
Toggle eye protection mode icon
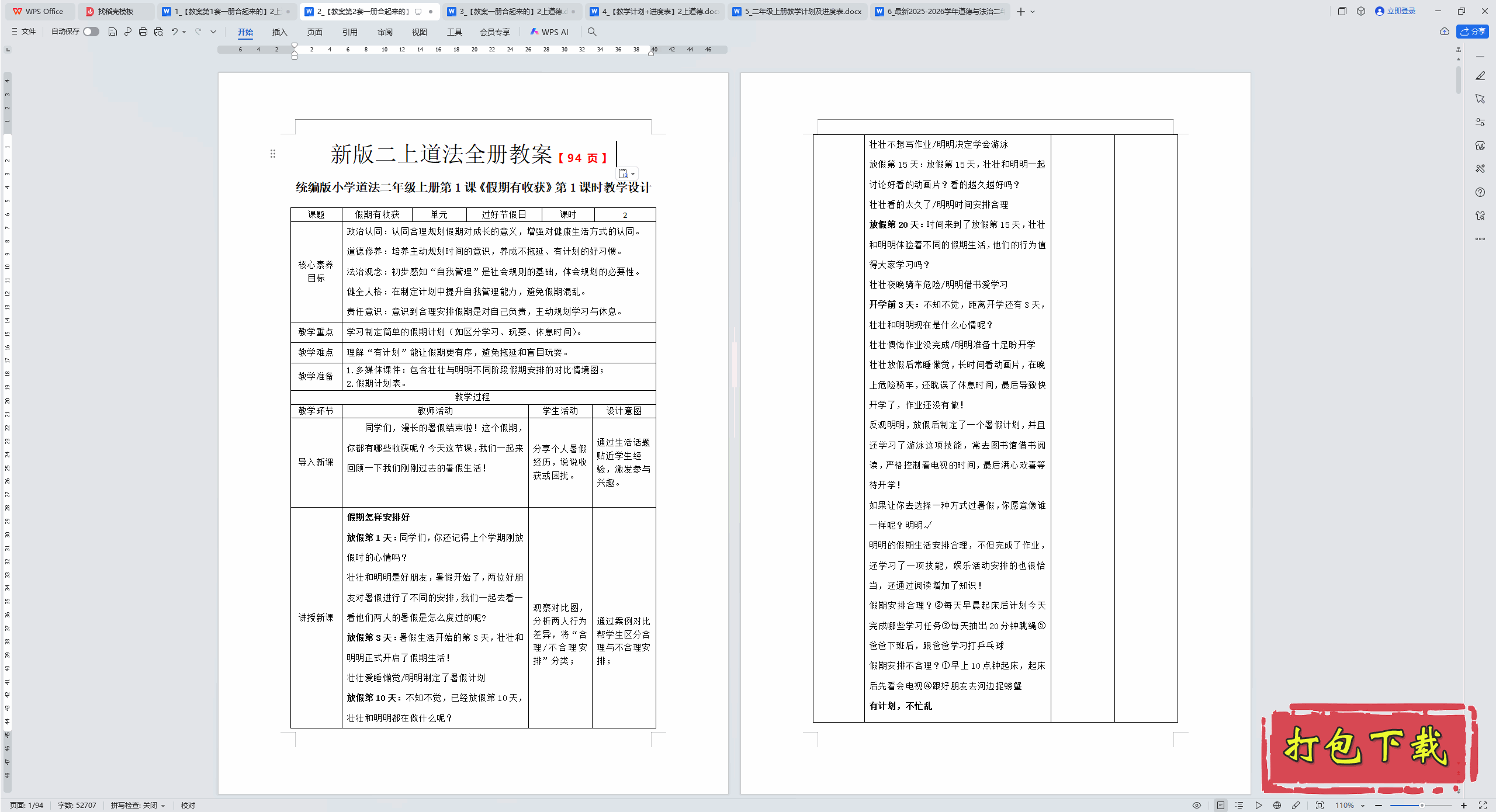click(x=1197, y=805)
